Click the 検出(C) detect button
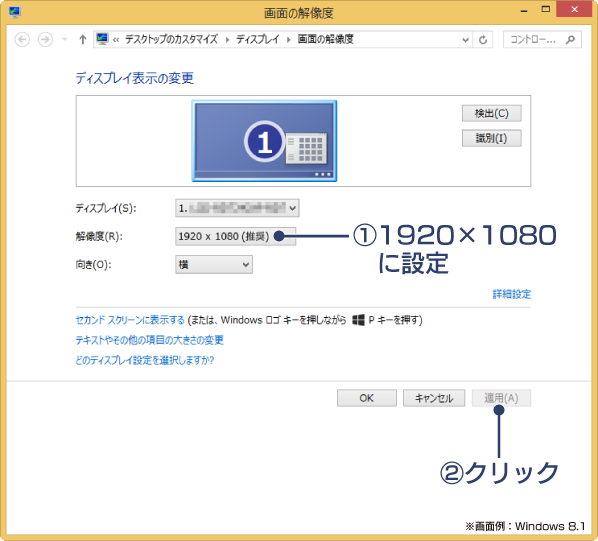598x541 pixels. (491, 113)
